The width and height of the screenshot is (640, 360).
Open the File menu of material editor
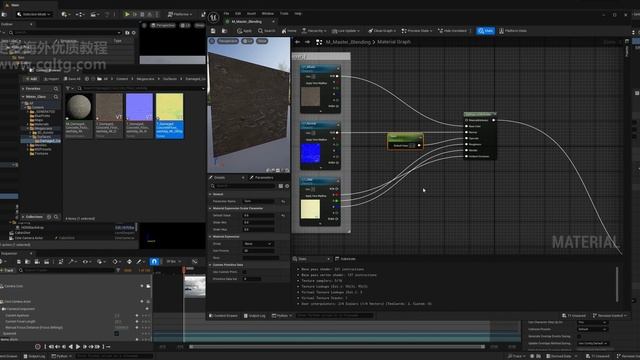[x=226, y=13]
